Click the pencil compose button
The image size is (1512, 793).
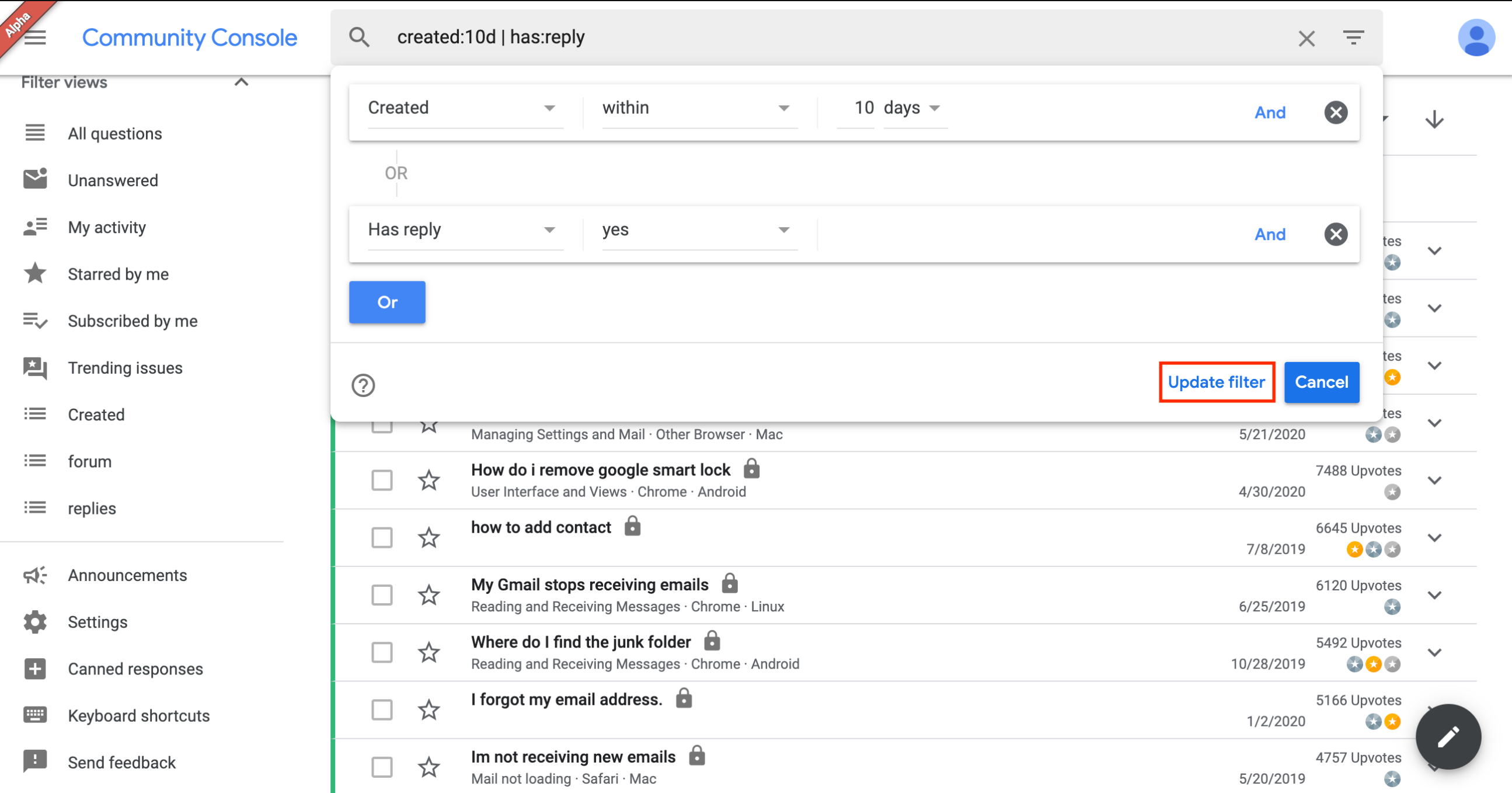pos(1448,737)
